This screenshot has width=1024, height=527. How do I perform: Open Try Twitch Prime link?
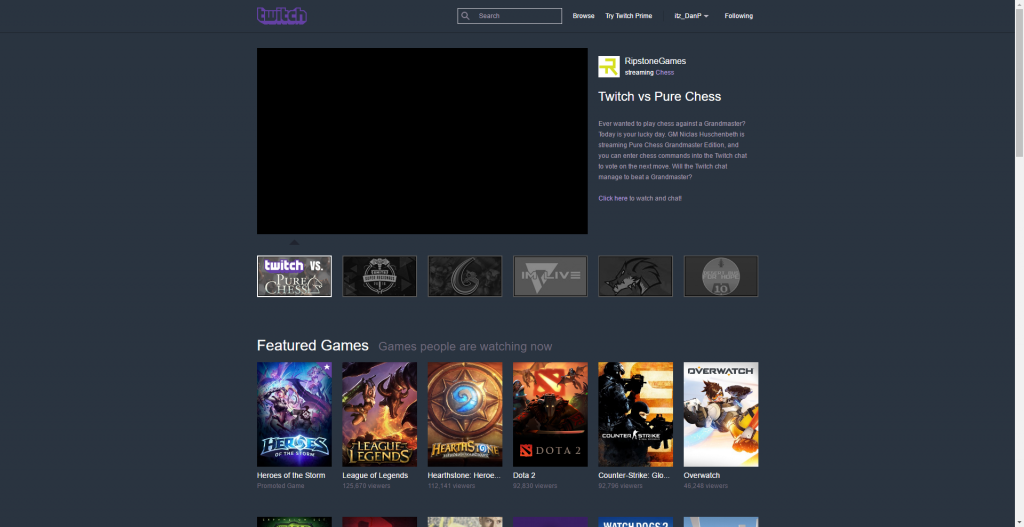point(628,16)
